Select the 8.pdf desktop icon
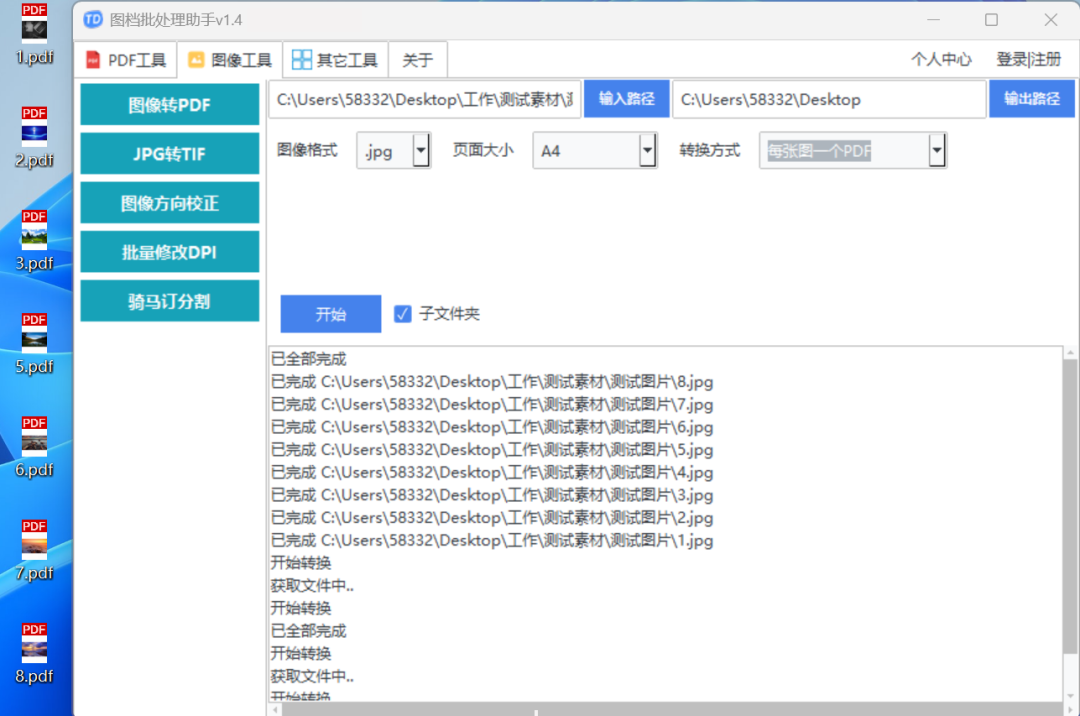1080x716 pixels. click(x=34, y=654)
